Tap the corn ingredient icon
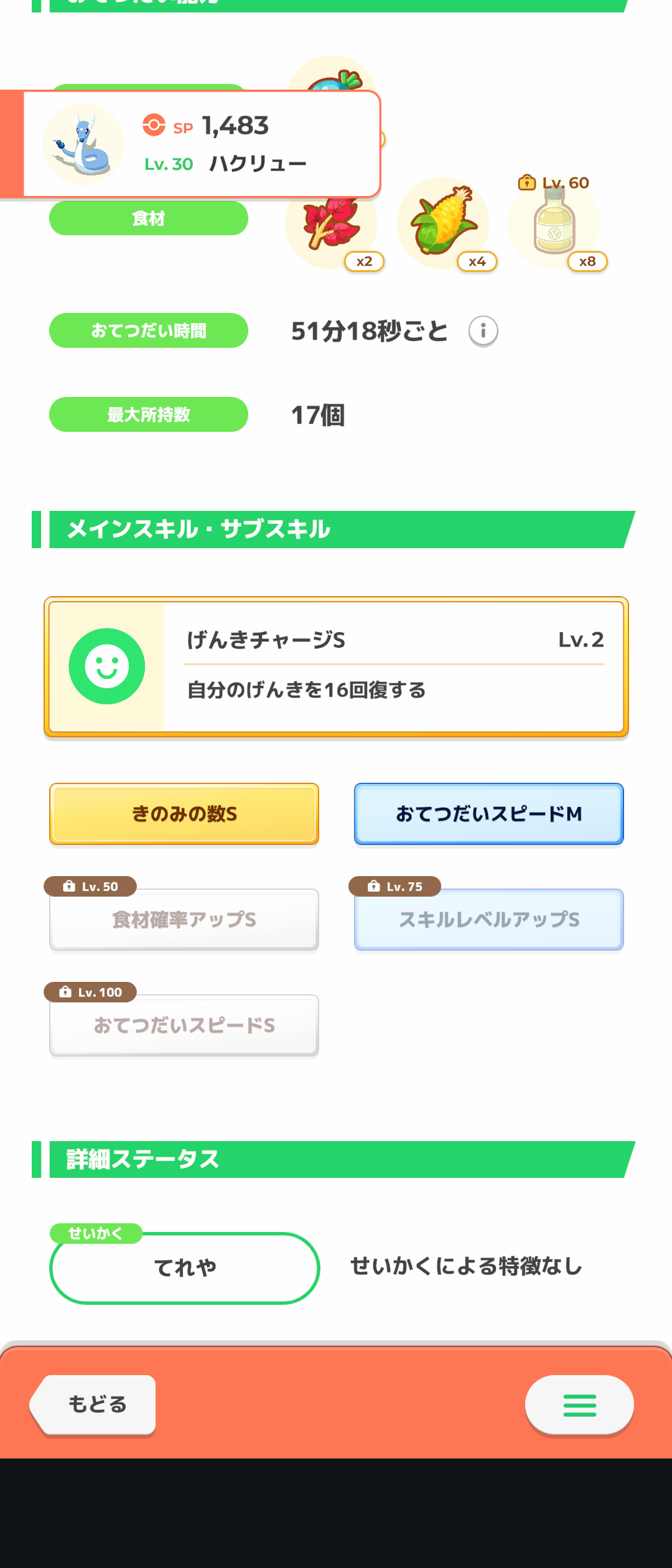The height and width of the screenshot is (1568, 672). (443, 223)
